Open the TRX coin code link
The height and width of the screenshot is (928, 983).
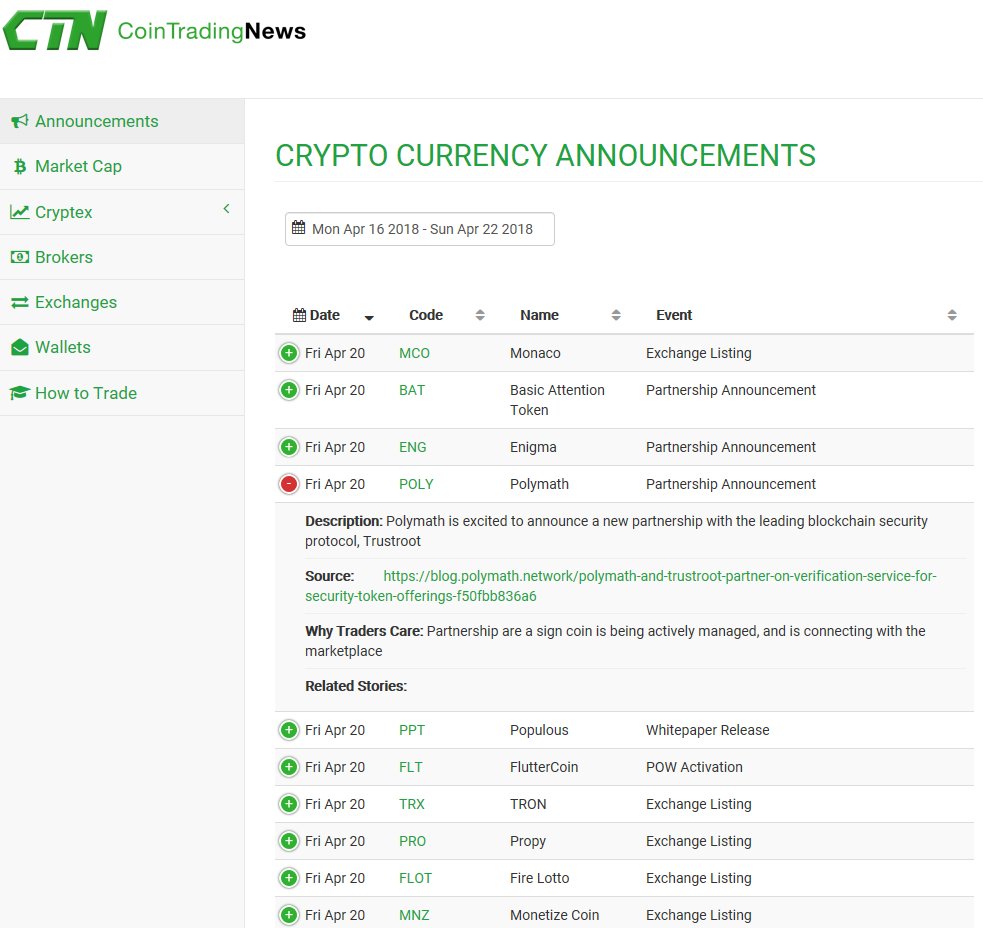[x=412, y=804]
